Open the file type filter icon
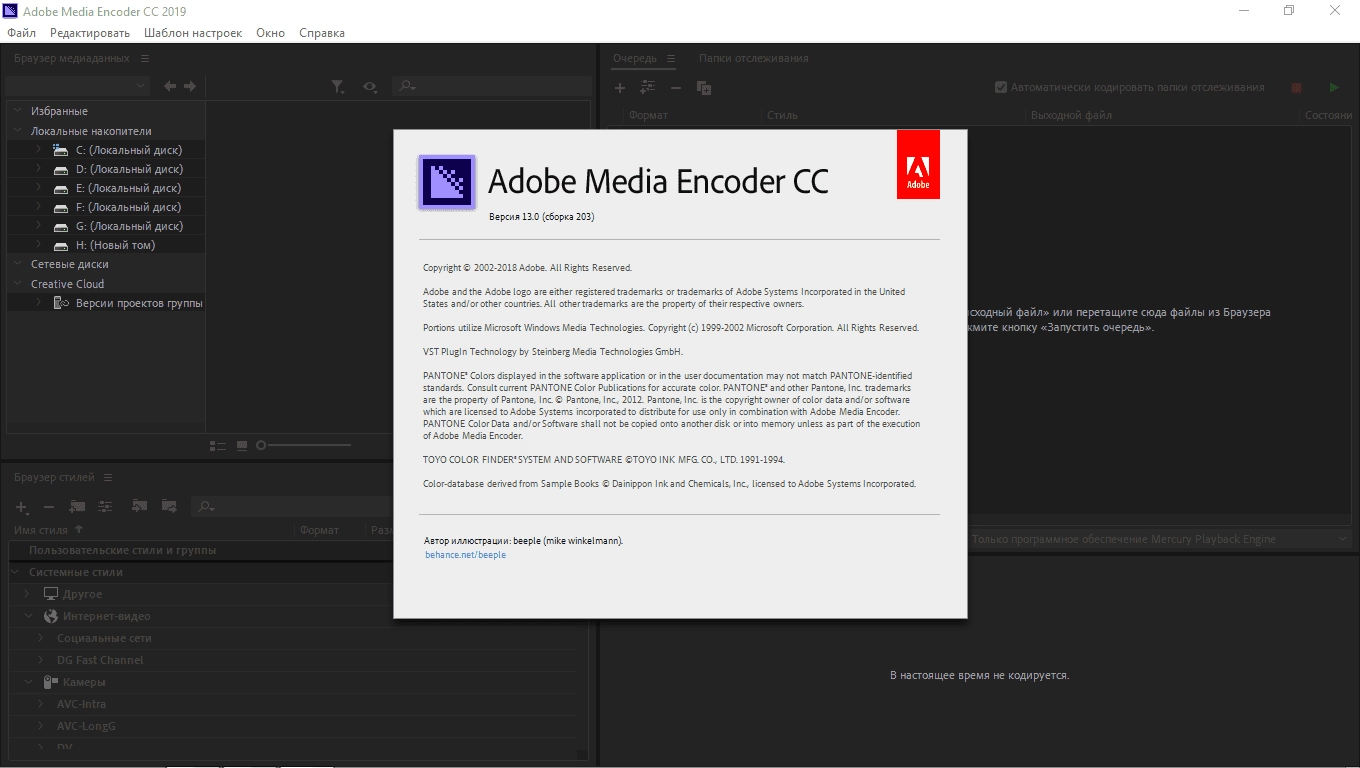This screenshot has width=1360, height=768. pos(338,87)
